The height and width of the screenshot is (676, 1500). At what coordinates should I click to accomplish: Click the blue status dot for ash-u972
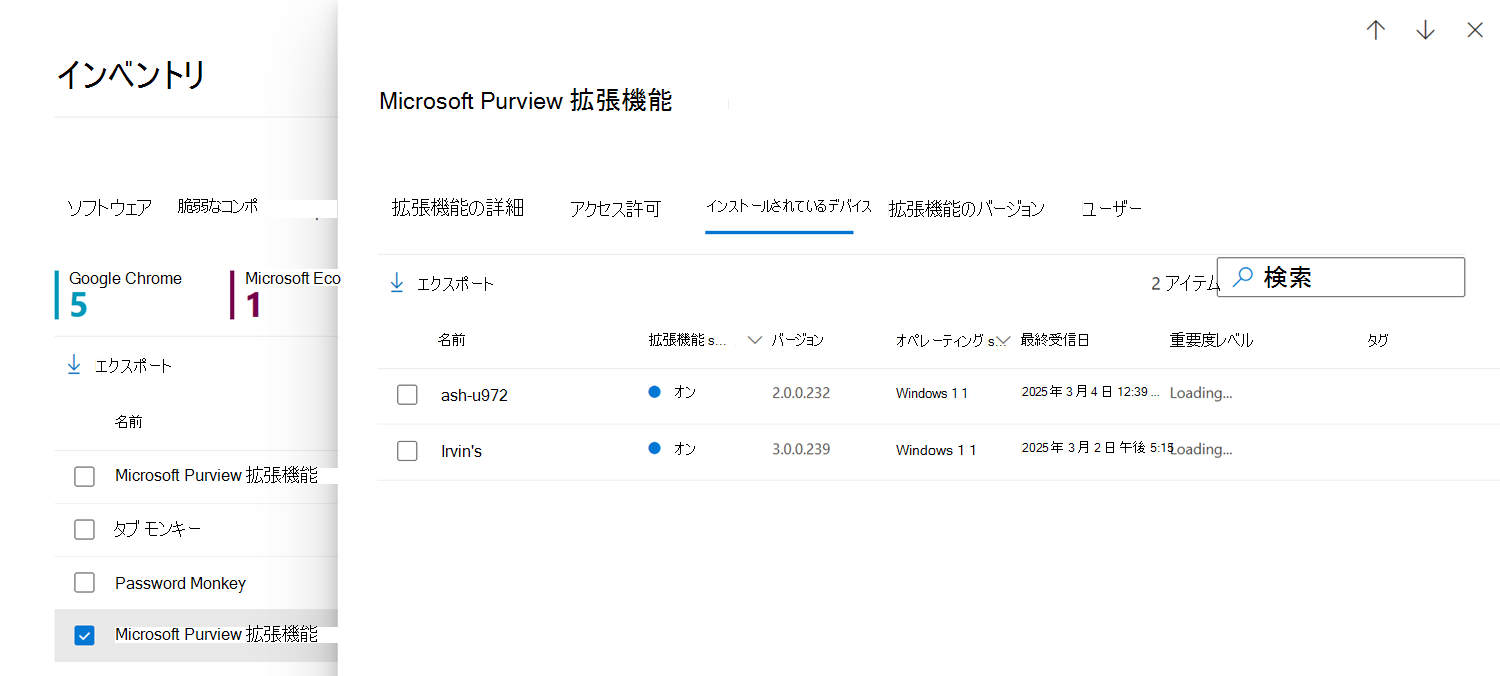click(x=655, y=392)
